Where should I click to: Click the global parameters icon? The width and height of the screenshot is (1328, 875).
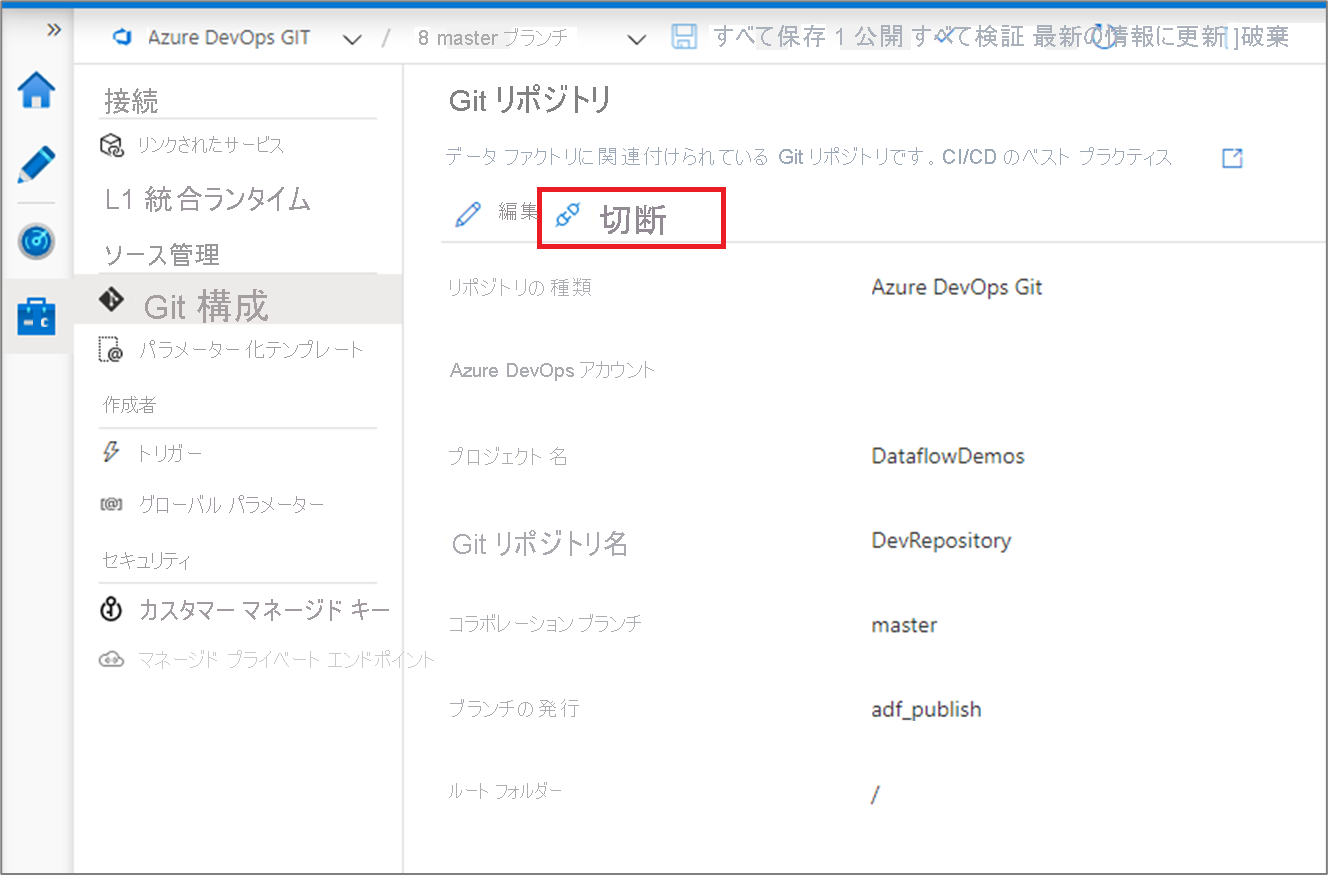tap(110, 506)
